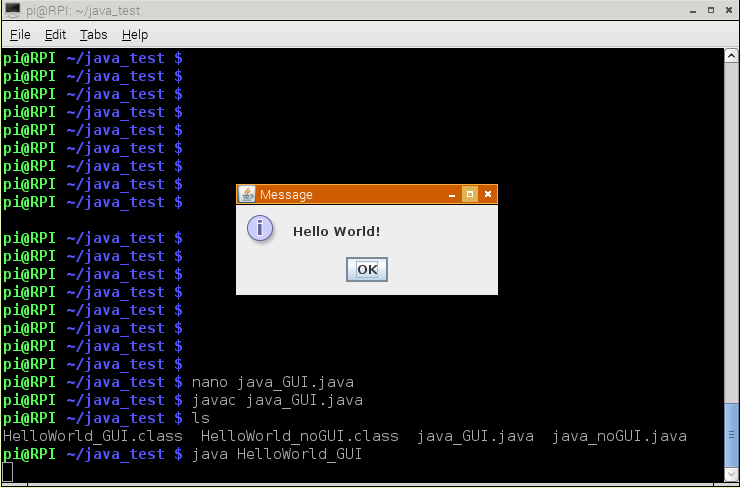
Task: Click the Message dialog title text
Action: tap(286, 194)
